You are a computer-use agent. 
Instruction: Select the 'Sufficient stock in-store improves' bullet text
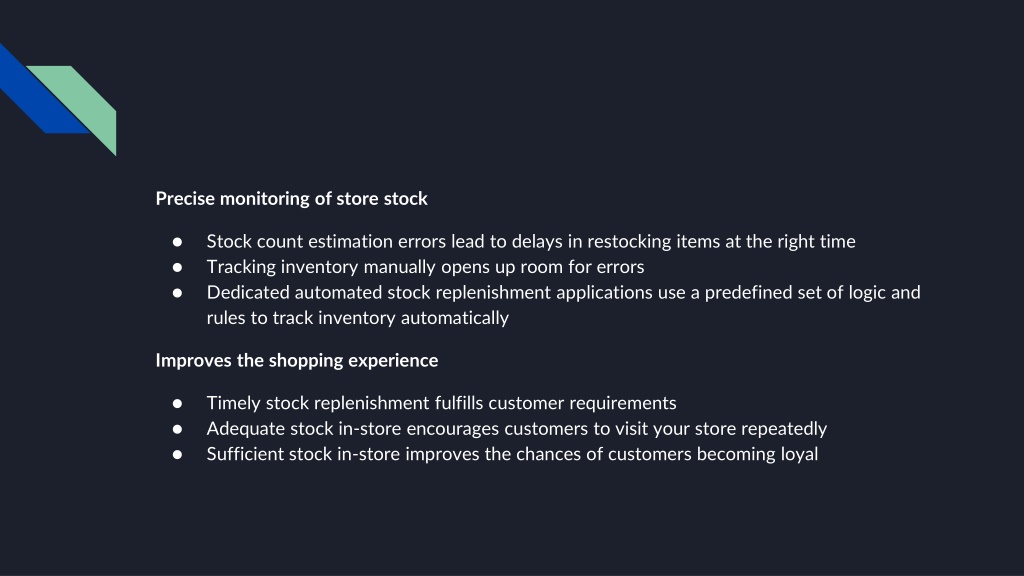click(512, 454)
